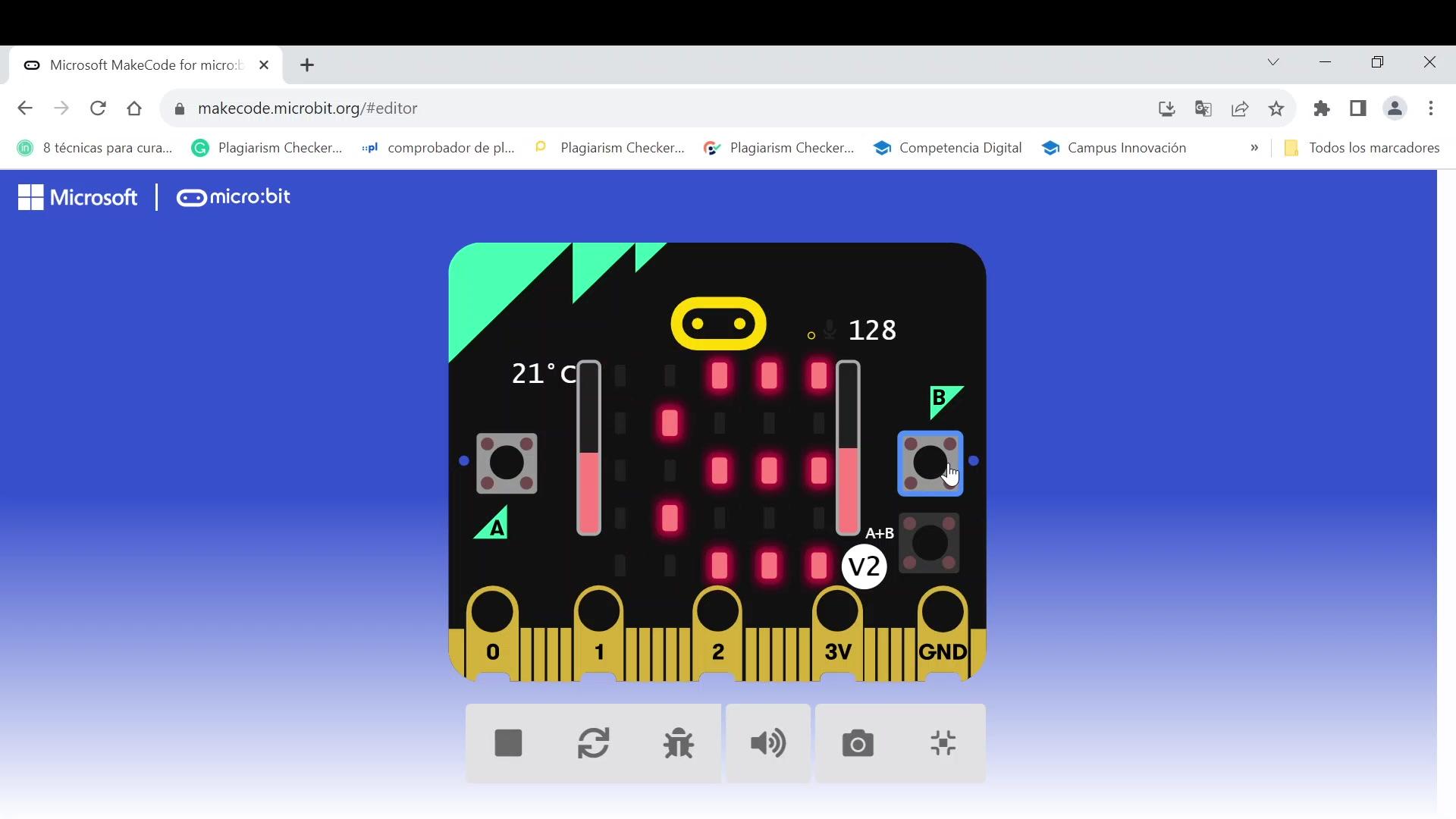Expand hidden bookmarks chevron

[x=1254, y=148]
